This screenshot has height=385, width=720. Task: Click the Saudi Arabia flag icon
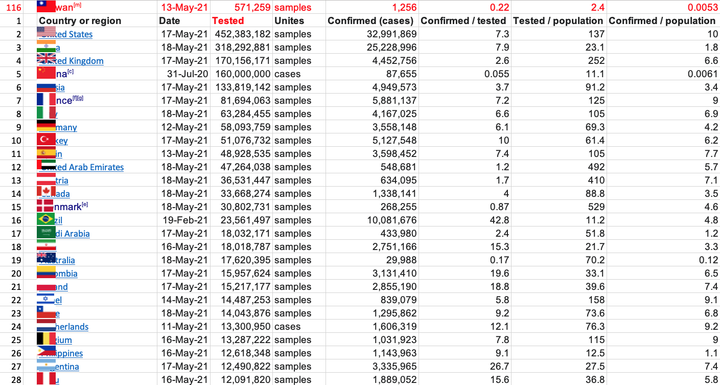click(46, 232)
